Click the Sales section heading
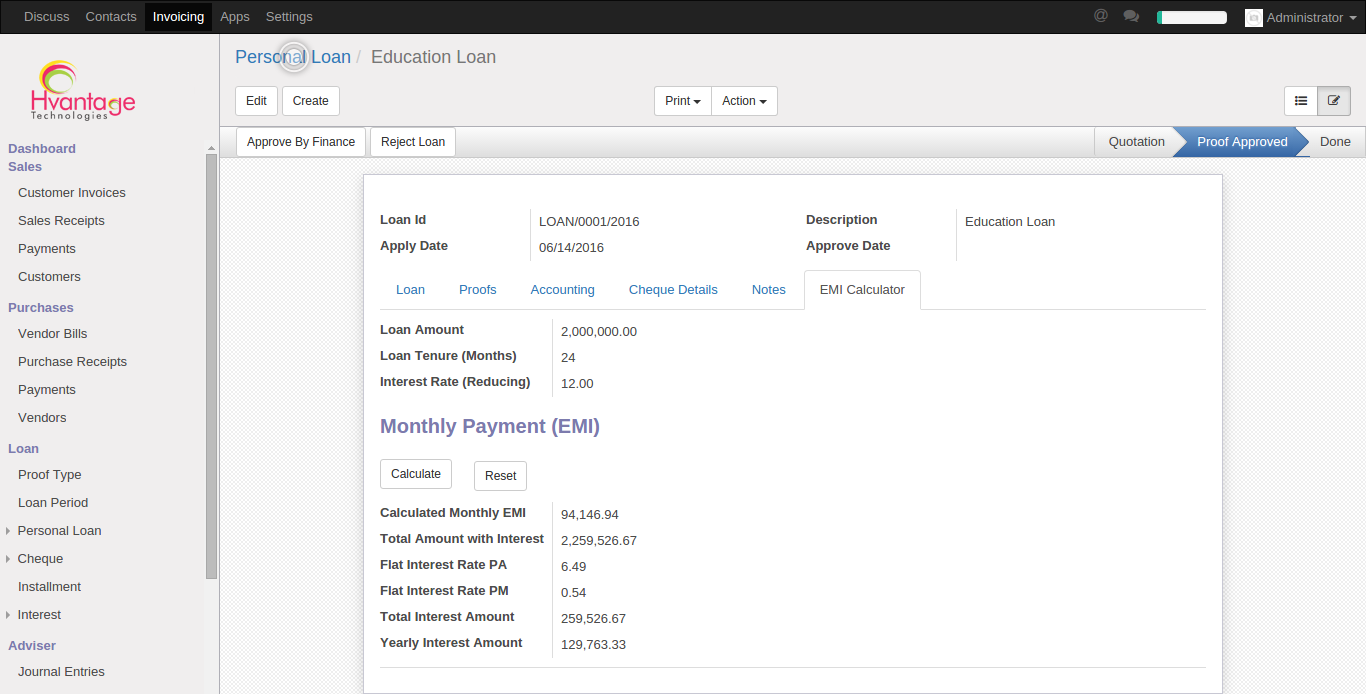Screen dimensions: 1366x694 click(x=25, y=167)
